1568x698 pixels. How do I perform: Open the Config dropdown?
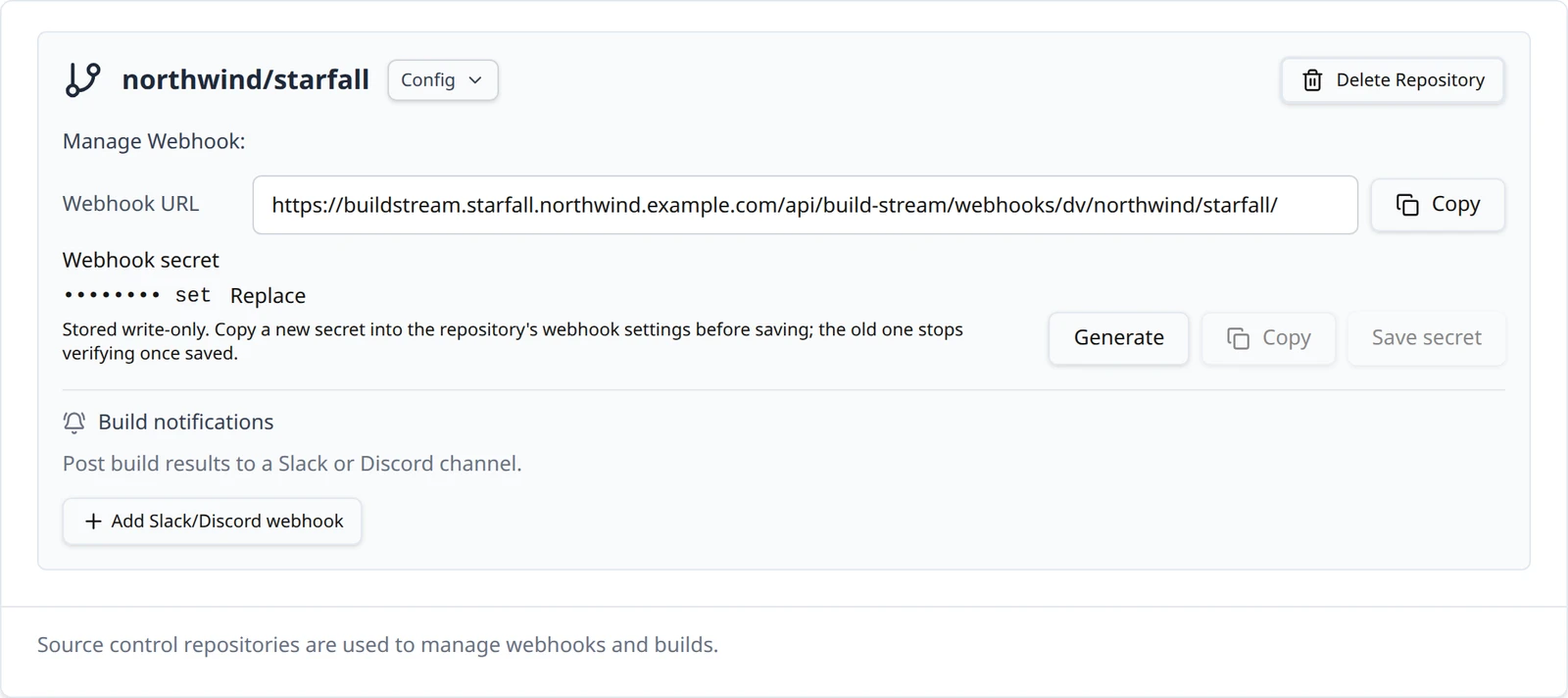point(443,80)
